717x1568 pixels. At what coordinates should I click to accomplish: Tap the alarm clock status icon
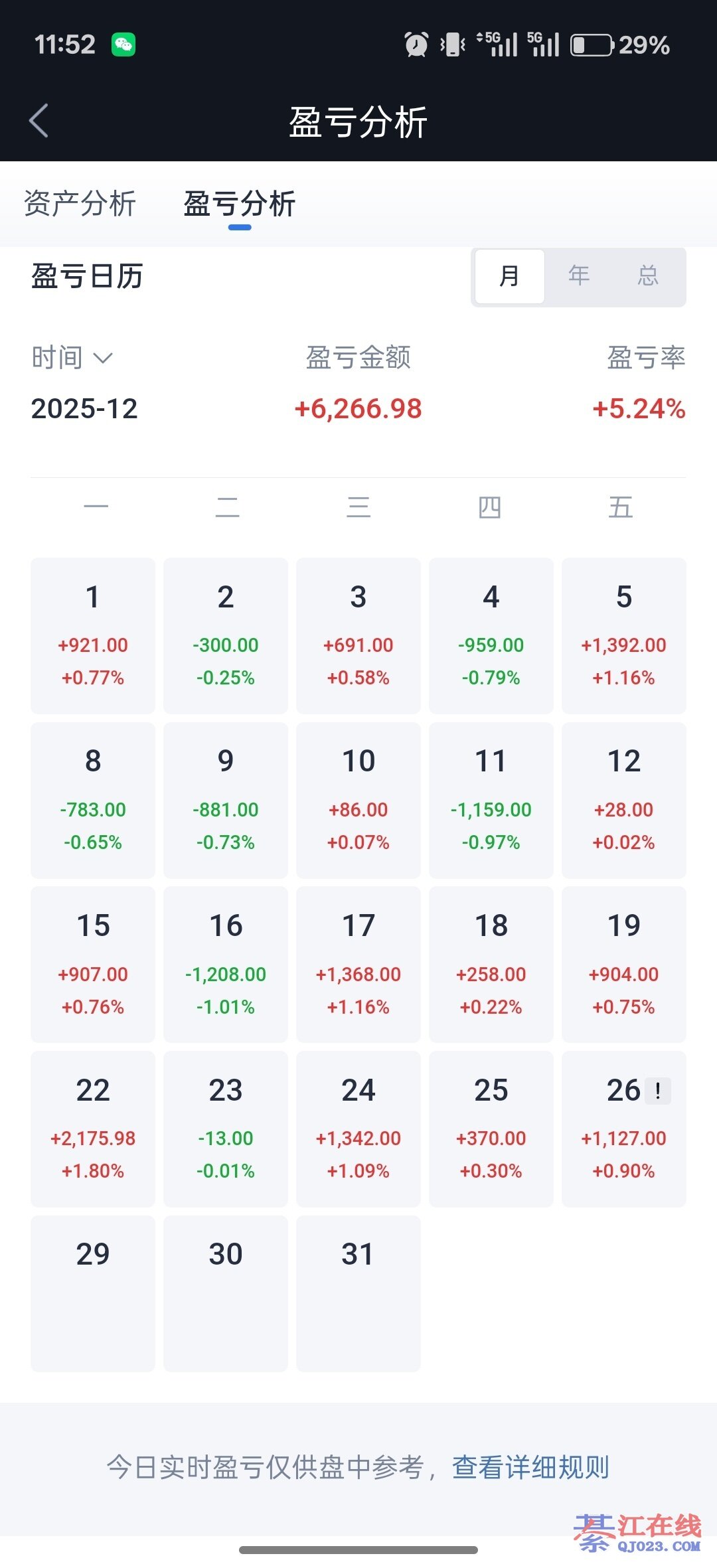[x=416, y=45]
